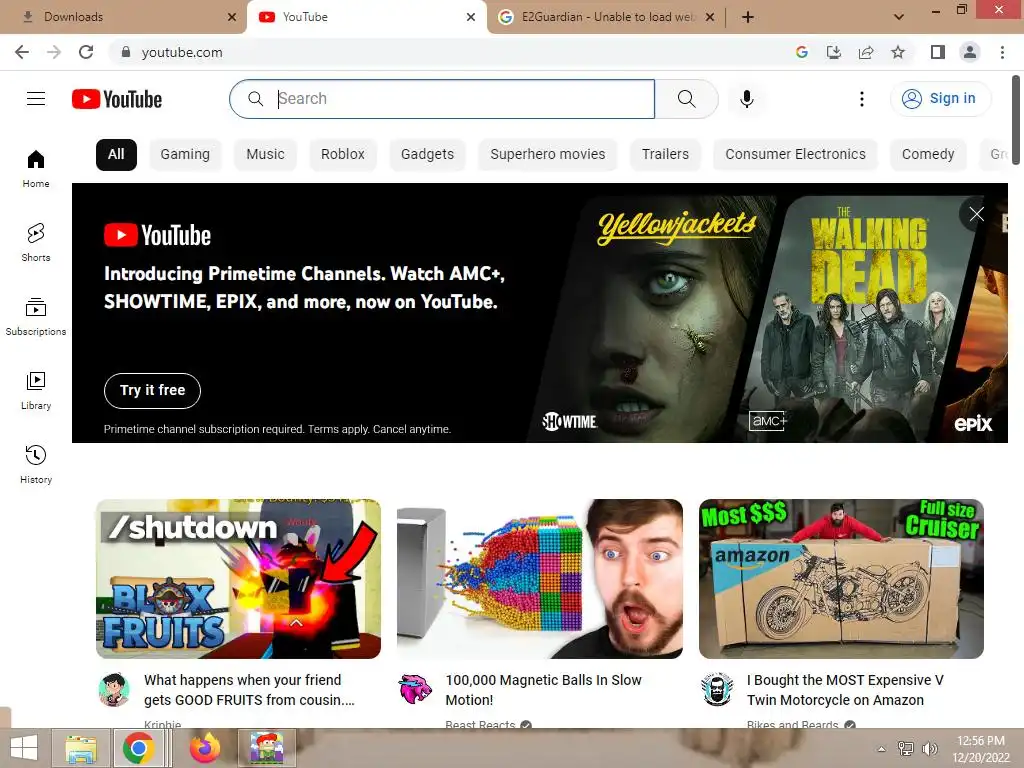
Task: Open Shorts from sidebar
Action: (x=36, y=242)
